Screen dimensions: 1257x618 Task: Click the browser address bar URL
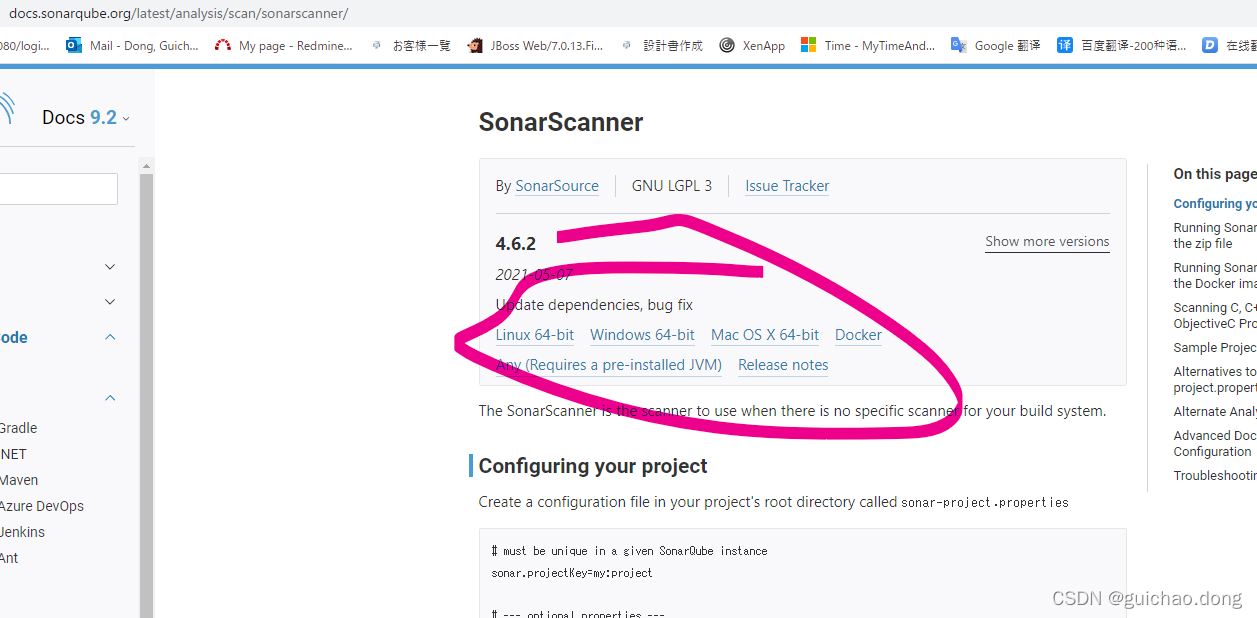178,13
